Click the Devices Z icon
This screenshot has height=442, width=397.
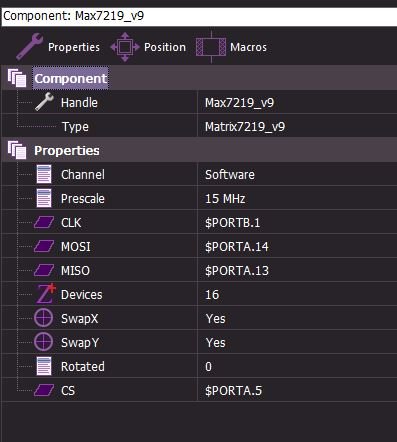coord(46,294)
